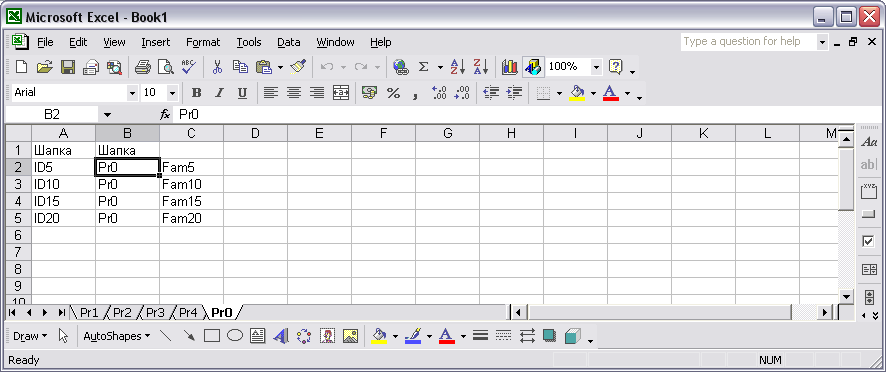The width and height of the screenshot is (886, 372).
Task: Decrease indent of cell
Action: tap(491, 93)
